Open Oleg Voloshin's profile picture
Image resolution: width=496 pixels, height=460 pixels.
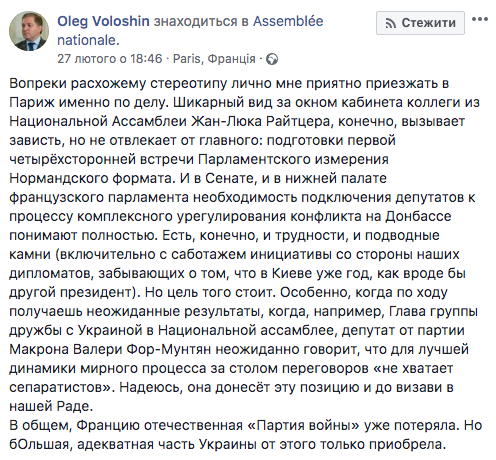coord(29,31)
